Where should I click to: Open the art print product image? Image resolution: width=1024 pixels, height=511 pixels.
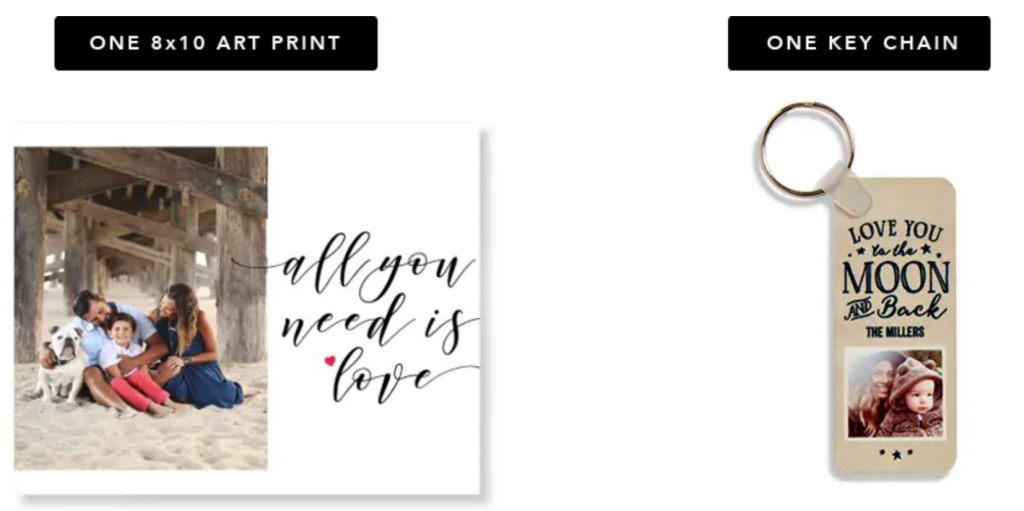pos(248,309)
